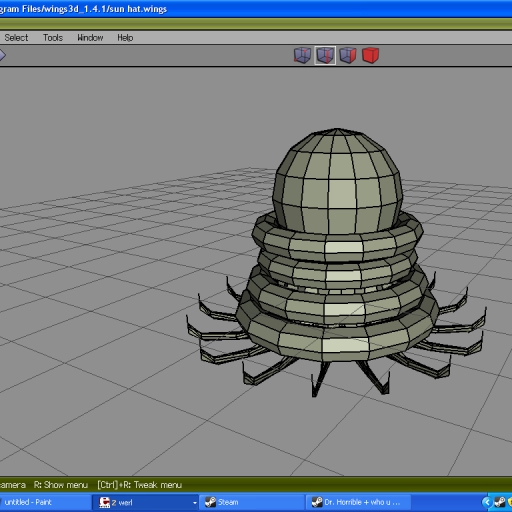Click the Steam taskbar button
The width and height of the screenshot is (512, 512).
252,502
